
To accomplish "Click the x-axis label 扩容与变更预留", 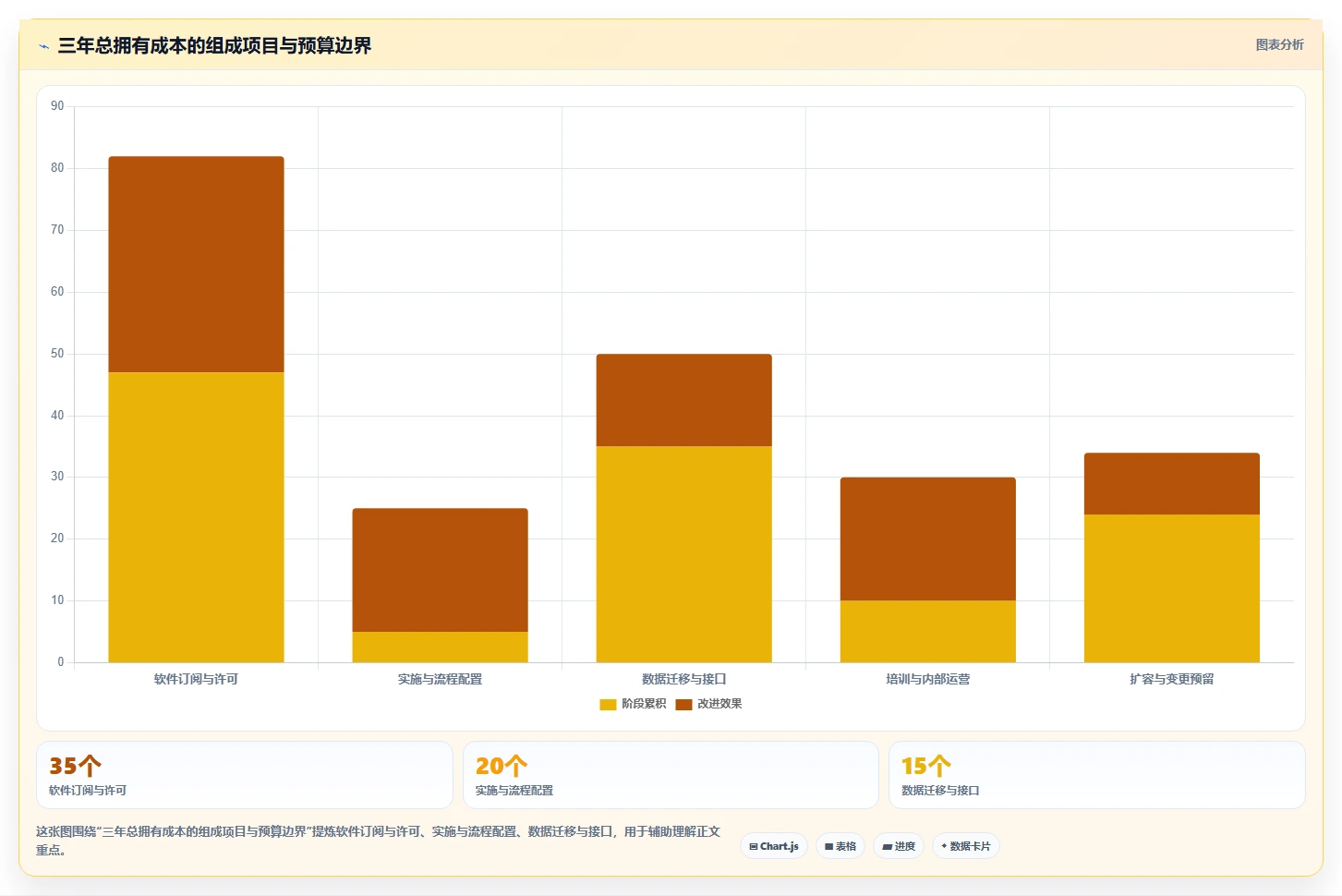I will click(1171, 679).
